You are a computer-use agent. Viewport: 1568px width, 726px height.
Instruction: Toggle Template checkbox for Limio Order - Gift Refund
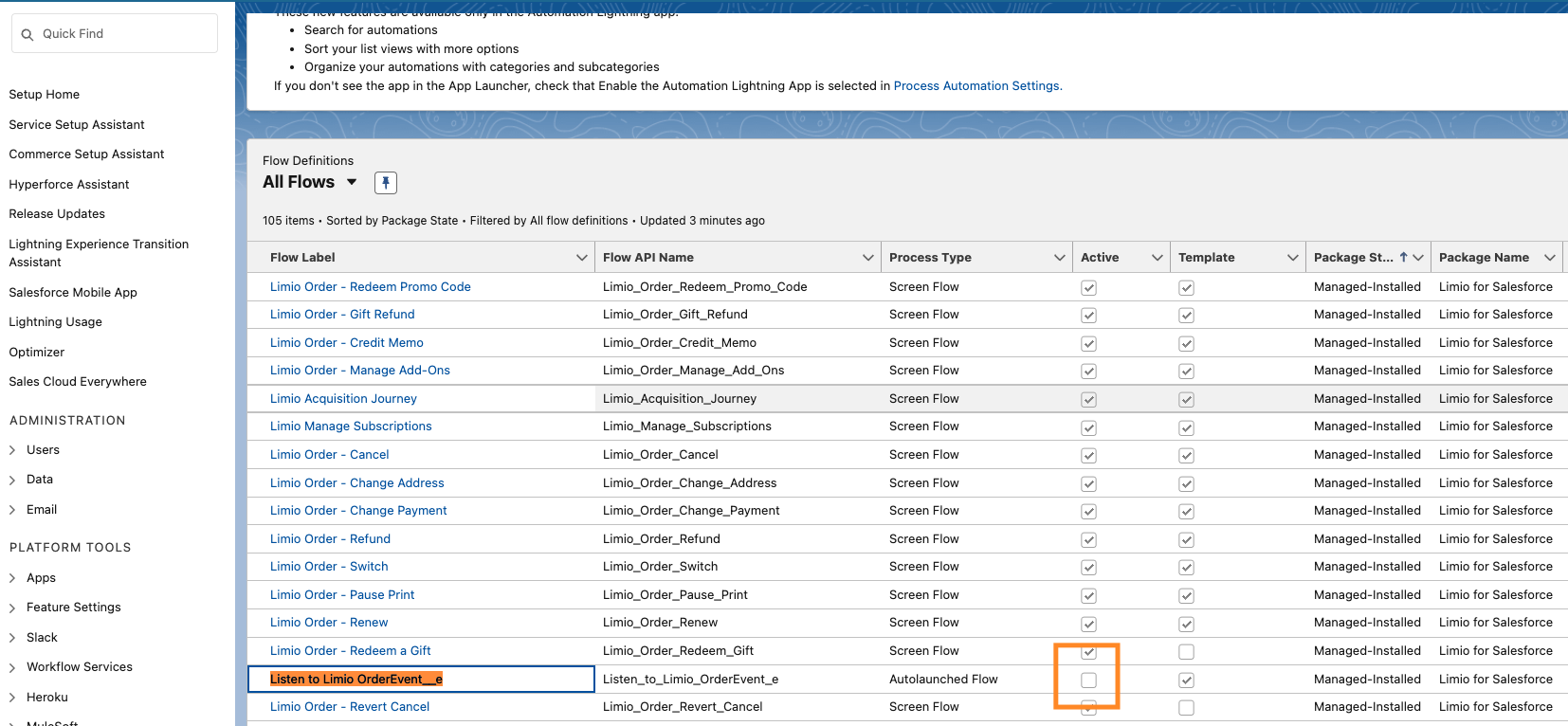(x=1186, y=315)
